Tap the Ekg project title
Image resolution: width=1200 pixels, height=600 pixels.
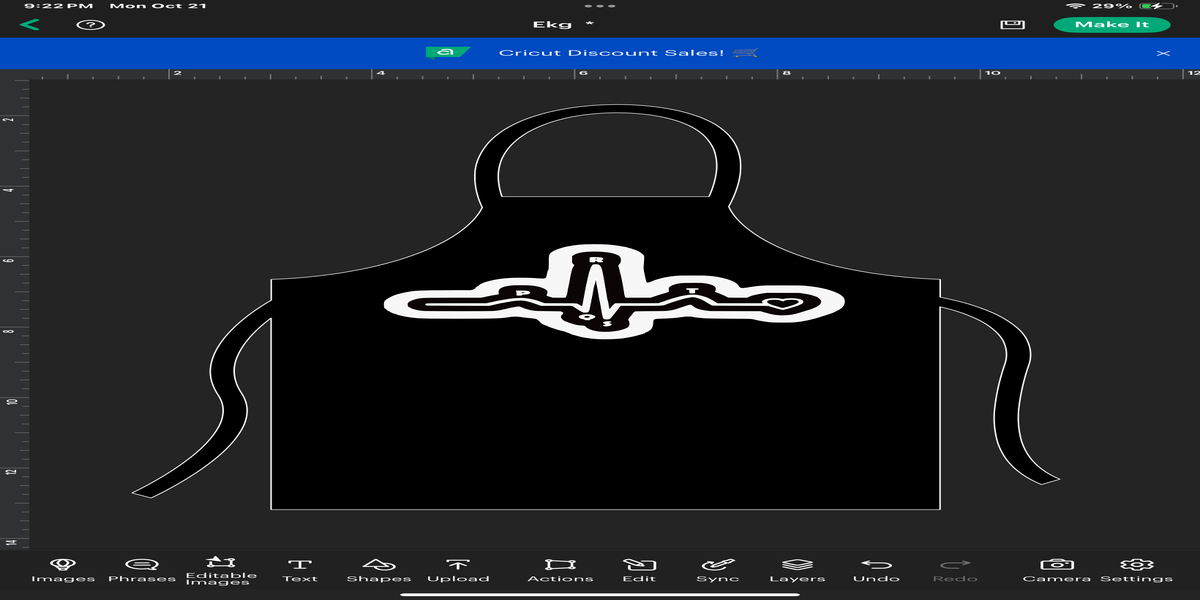coord(553,24)
